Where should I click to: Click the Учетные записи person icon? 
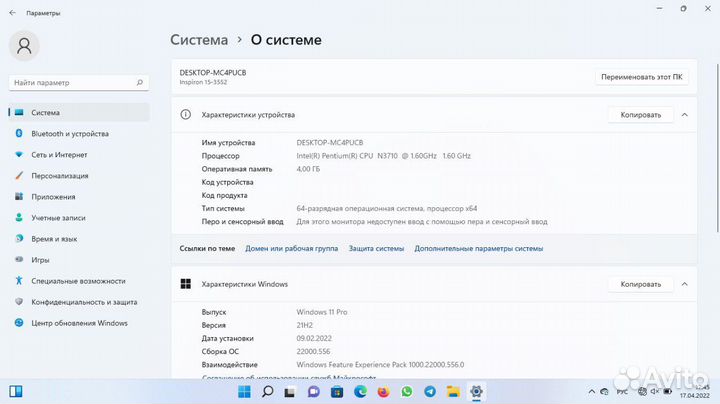[x=19, y=218]
